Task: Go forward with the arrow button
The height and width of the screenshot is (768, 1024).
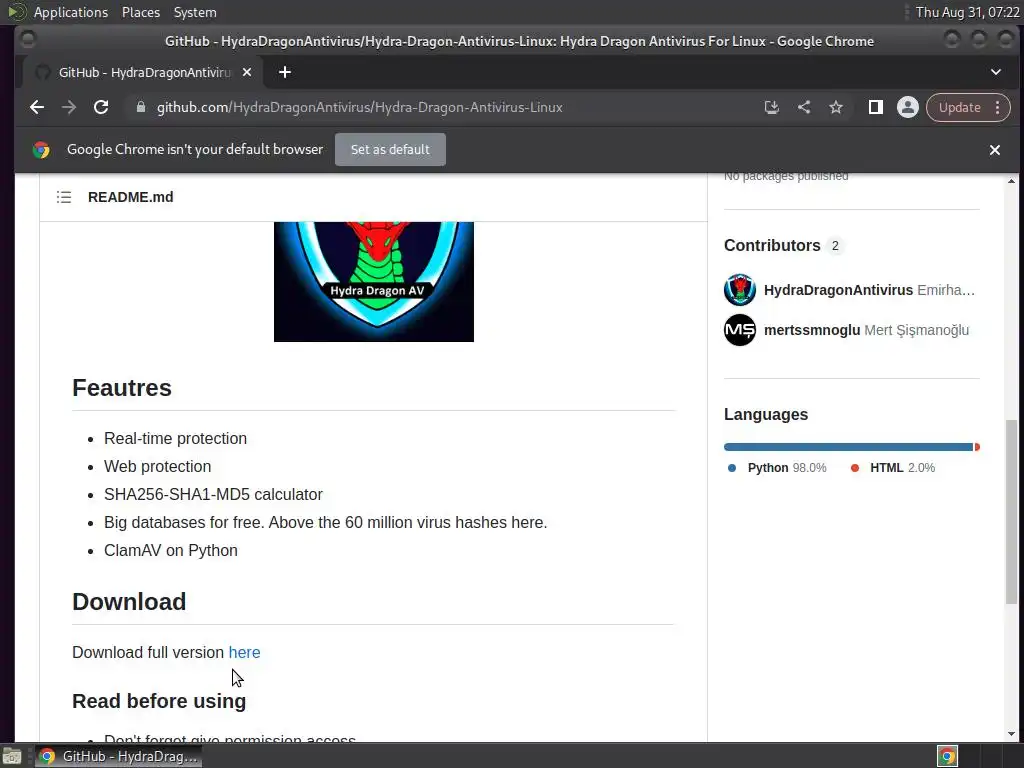Action: [x=69, y=107]
